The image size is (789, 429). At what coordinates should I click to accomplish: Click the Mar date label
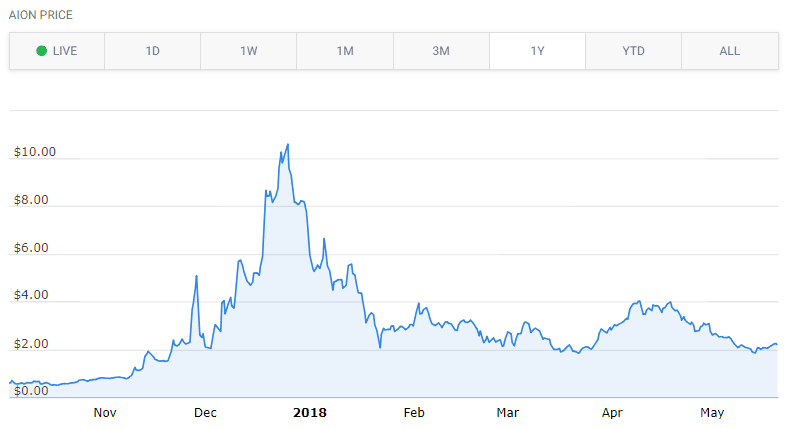point(507,413)
